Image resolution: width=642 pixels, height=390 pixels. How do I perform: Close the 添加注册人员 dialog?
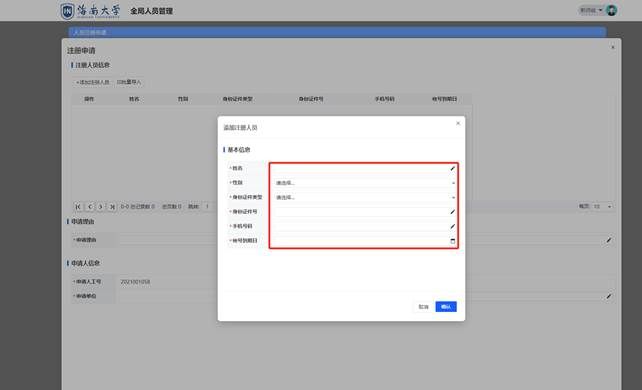click(458, 123)
